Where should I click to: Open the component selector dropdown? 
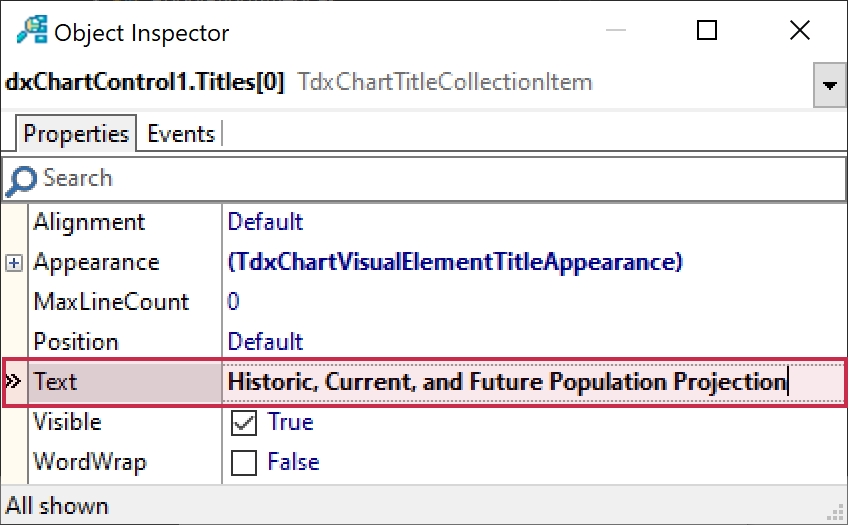(829, 85)
